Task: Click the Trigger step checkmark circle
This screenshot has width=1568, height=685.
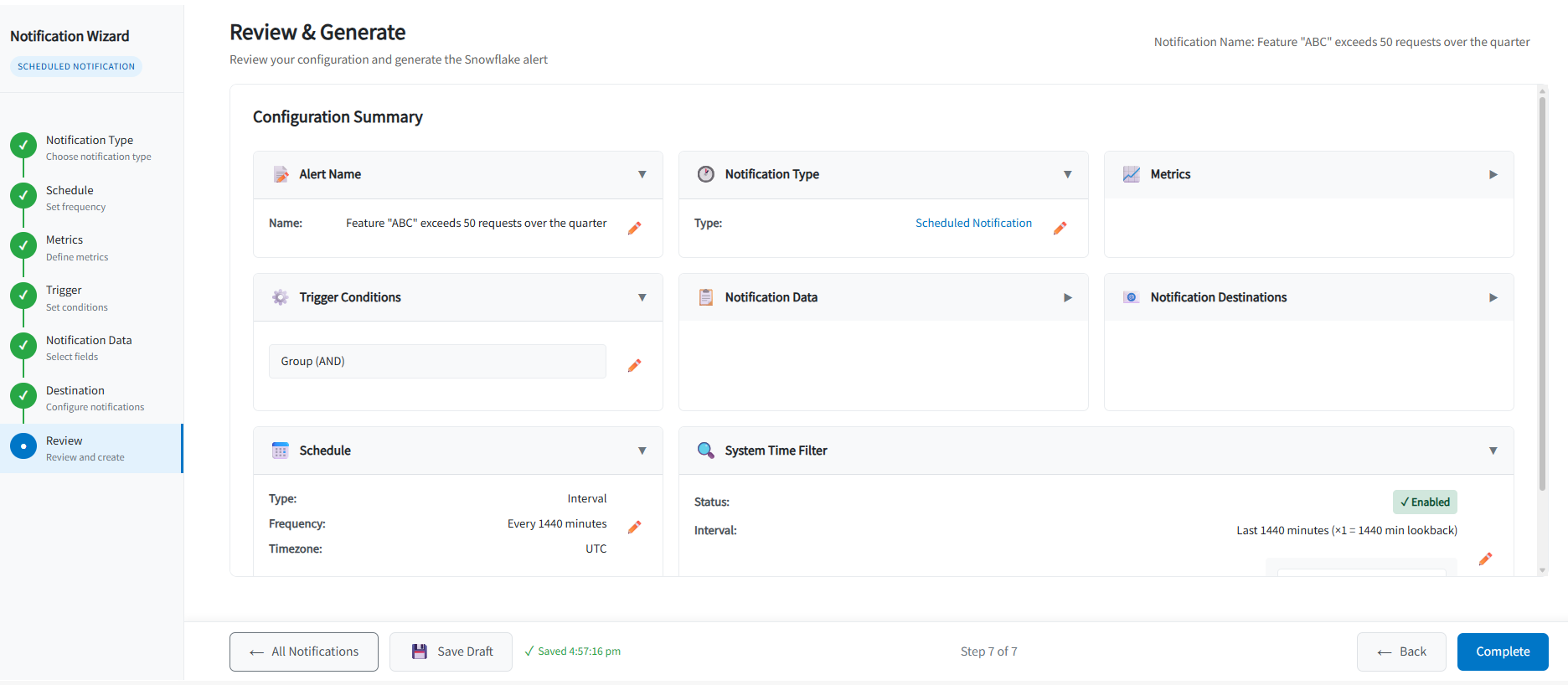Action: click(x=23, y=296)
